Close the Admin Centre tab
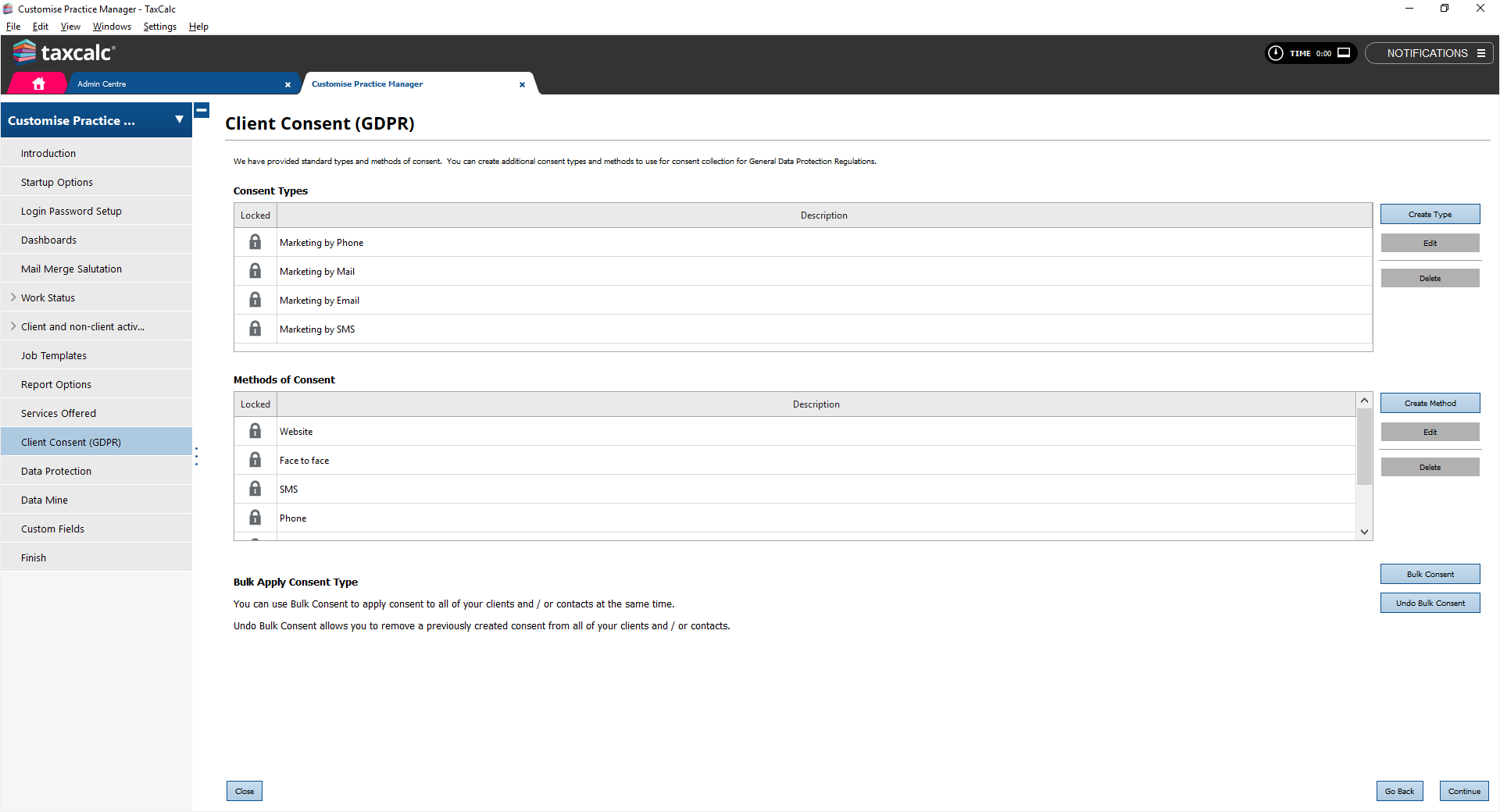This screenshot has width=1500, height=812. coord(287,84)
